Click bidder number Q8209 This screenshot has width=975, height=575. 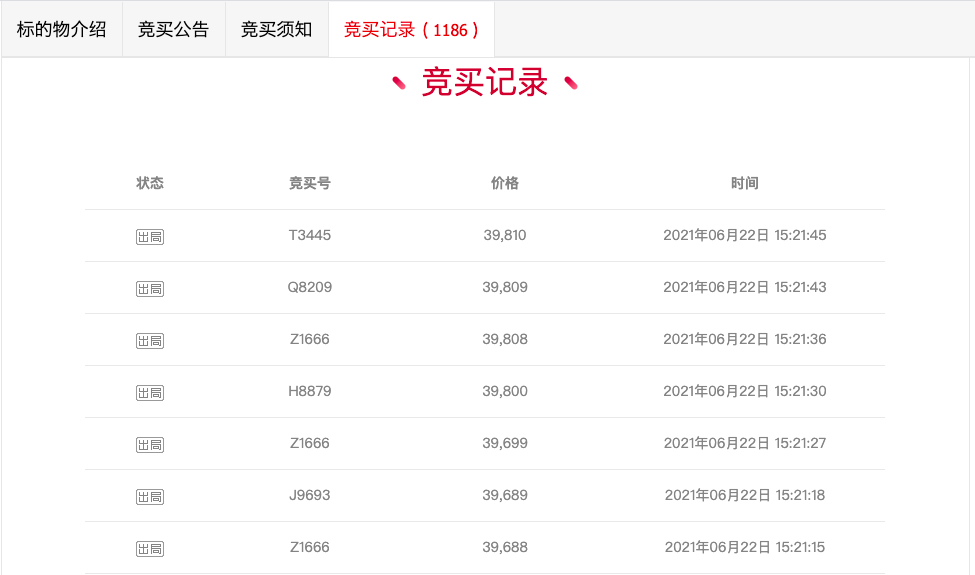tap(310, 287)
